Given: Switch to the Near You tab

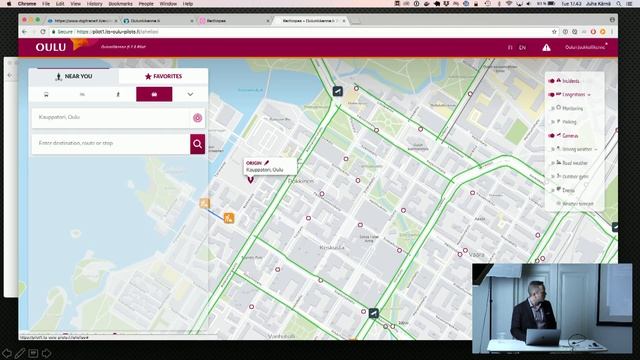Looking at the screenshot, I should (74, 76).
